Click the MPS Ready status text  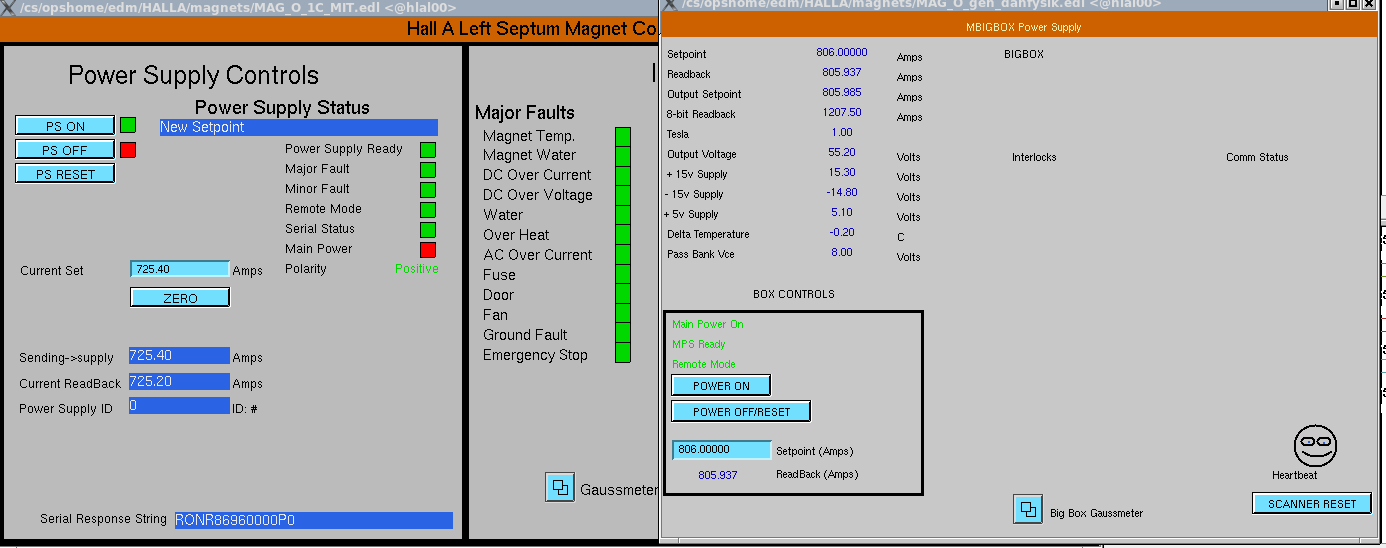click(x=699, y=345)
